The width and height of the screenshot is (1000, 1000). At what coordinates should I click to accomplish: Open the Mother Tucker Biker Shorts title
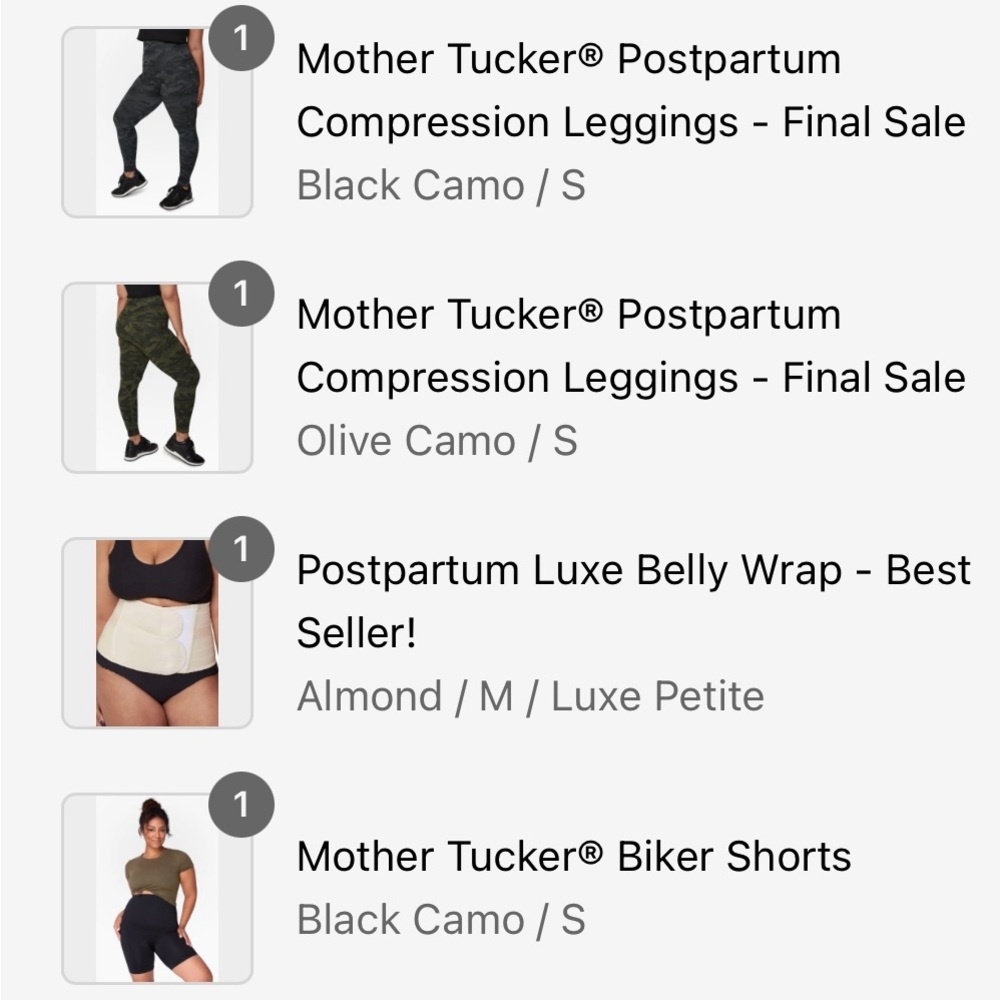(575, 855)
